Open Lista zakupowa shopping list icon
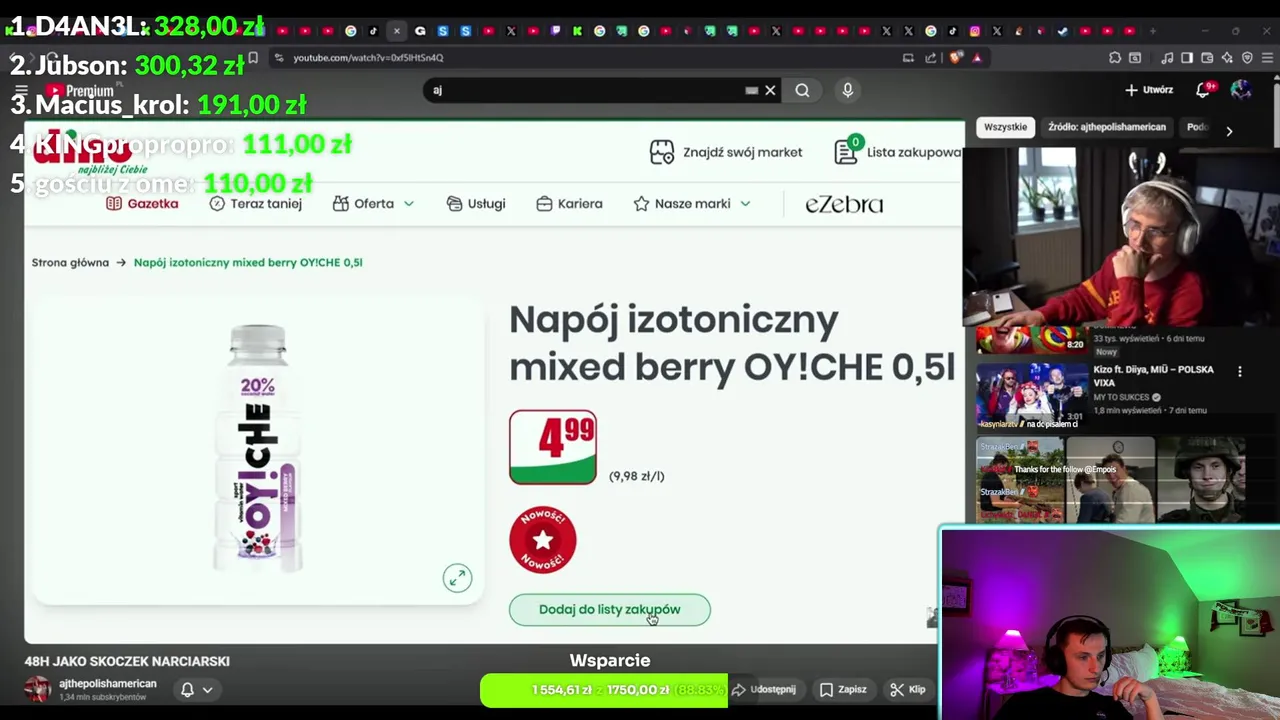This screenshot has height=720, width=1280. click(847, 151)
